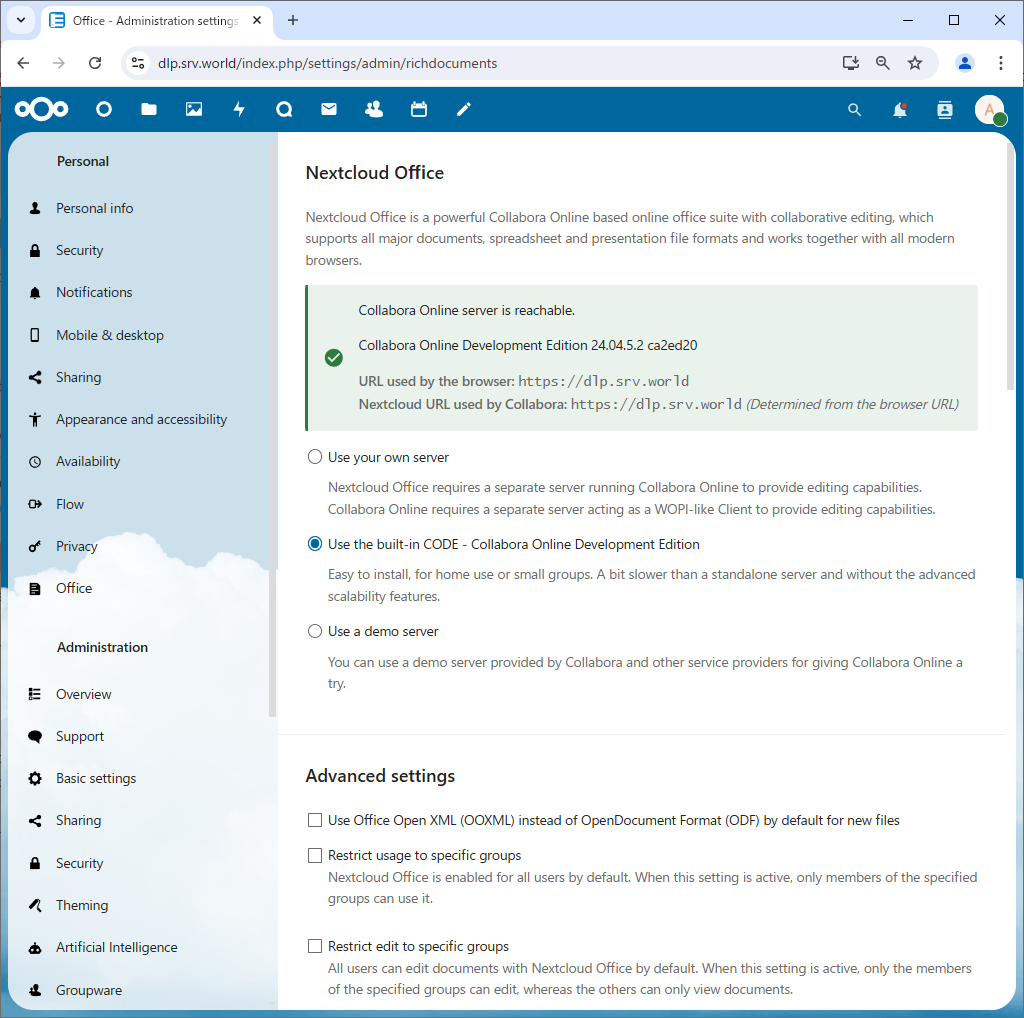1024x1018 pixels.
Task: Click the browser back arrow
Action: pyautogui.click(x=24, y=63)
